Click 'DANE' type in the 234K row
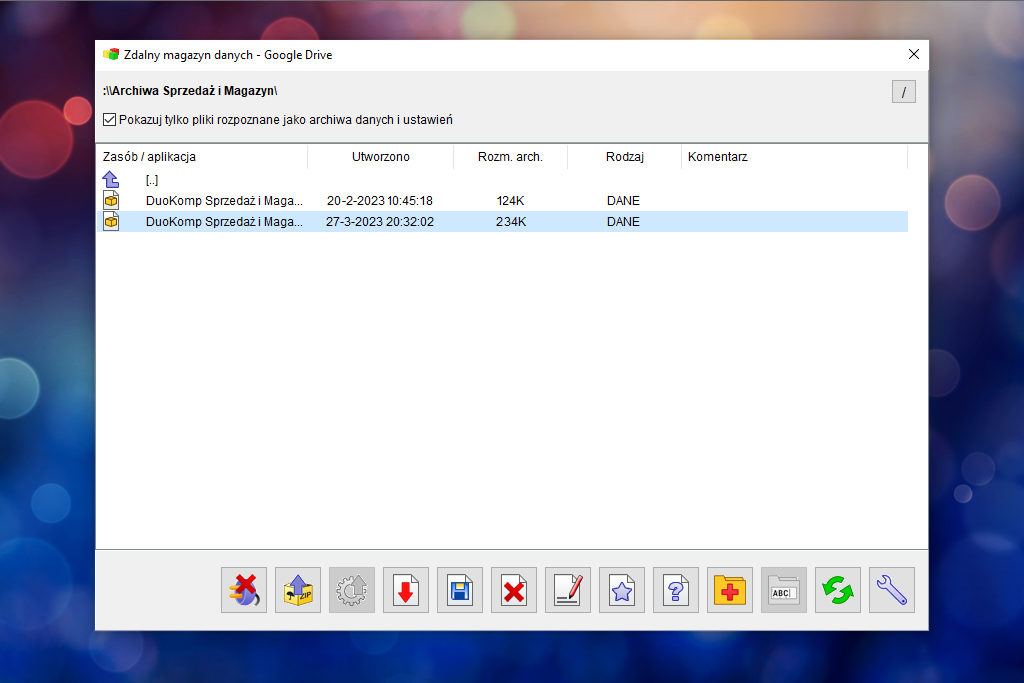The height and width of the screenshot is (683, 1024). 623,222
